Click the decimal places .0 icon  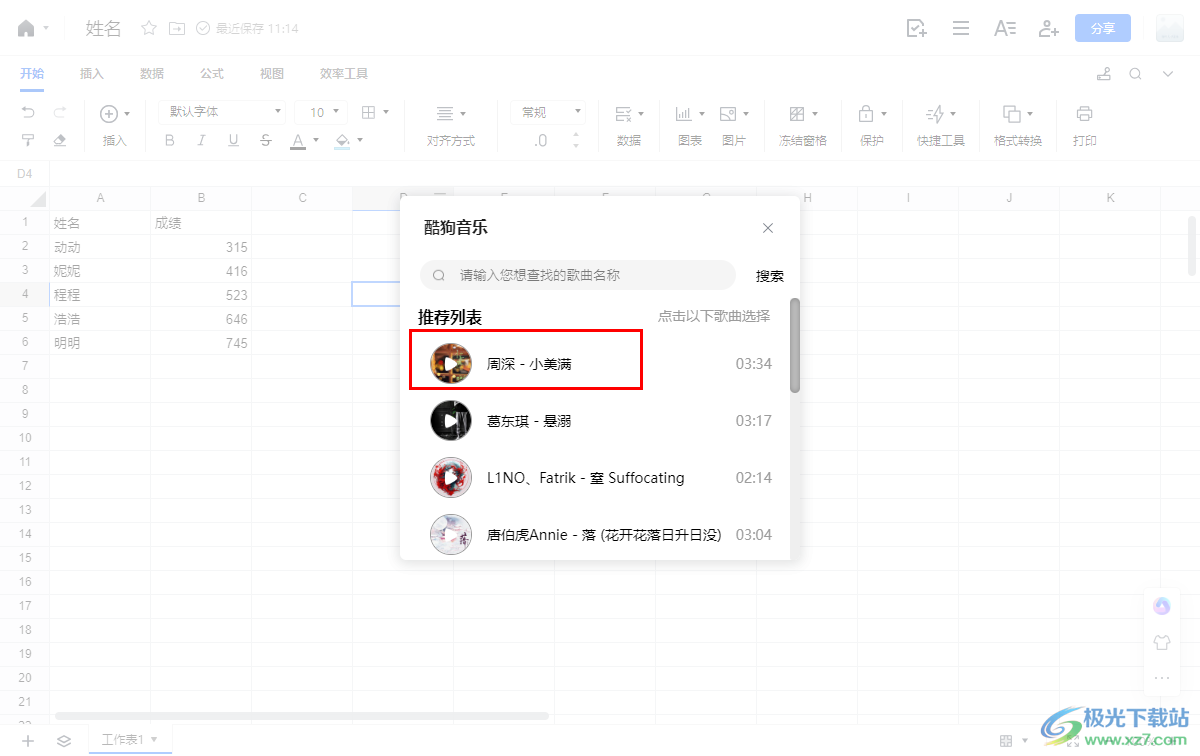click(541, 141)
